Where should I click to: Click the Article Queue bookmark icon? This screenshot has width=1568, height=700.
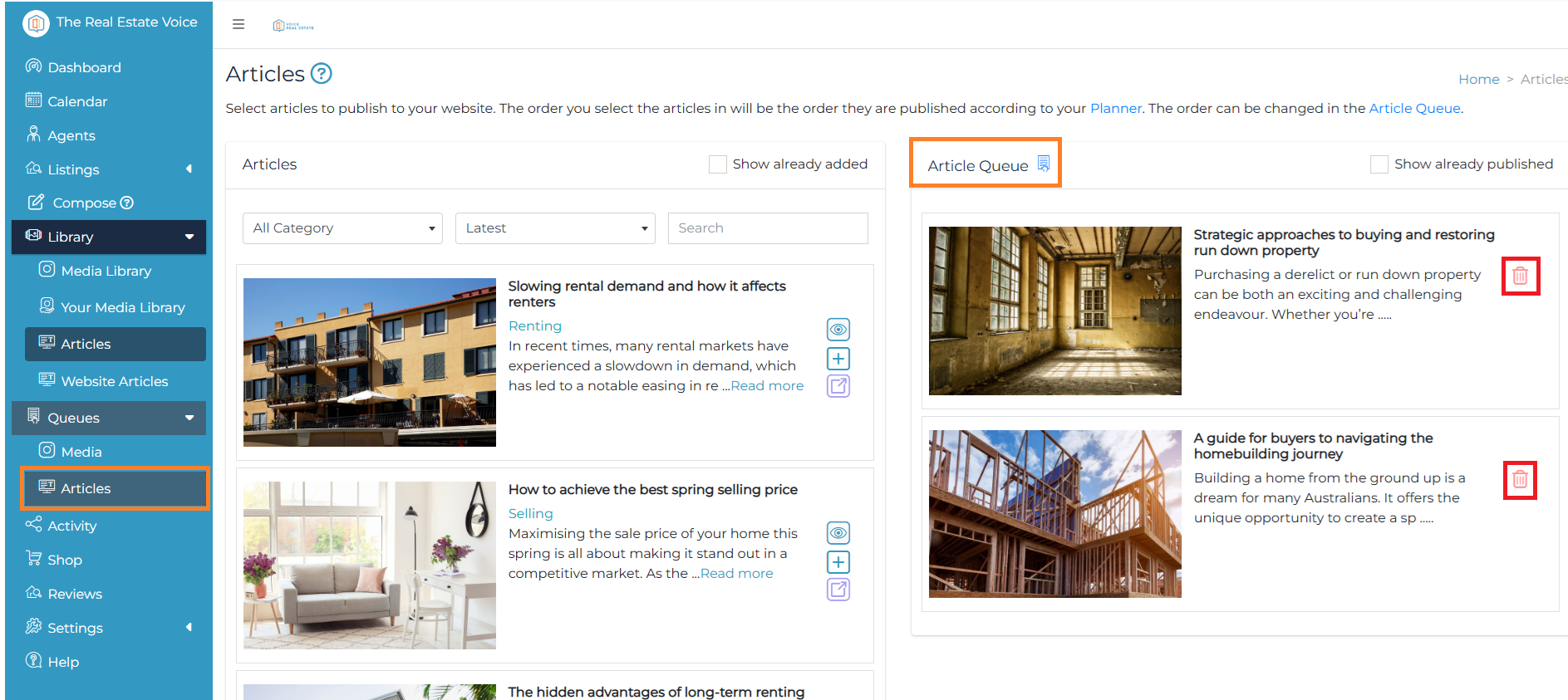point(1044,164)
